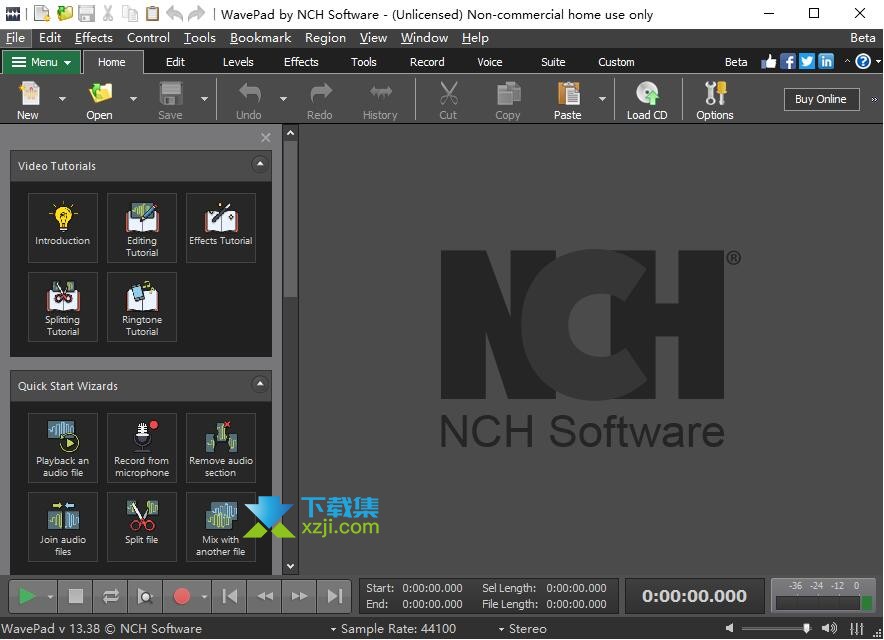Click the Buy Online button

tap(821, 99)
